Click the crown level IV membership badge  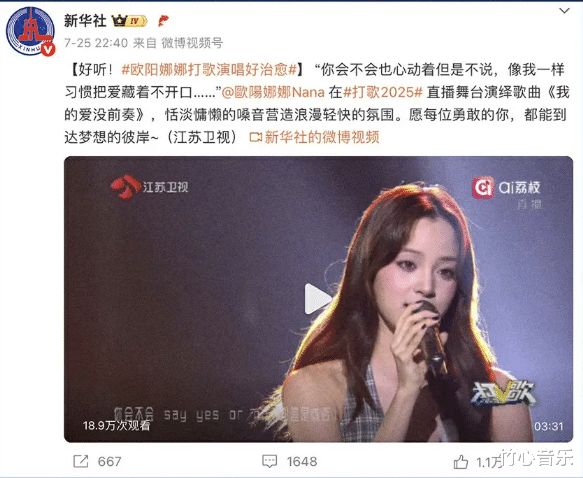(130, 21)
